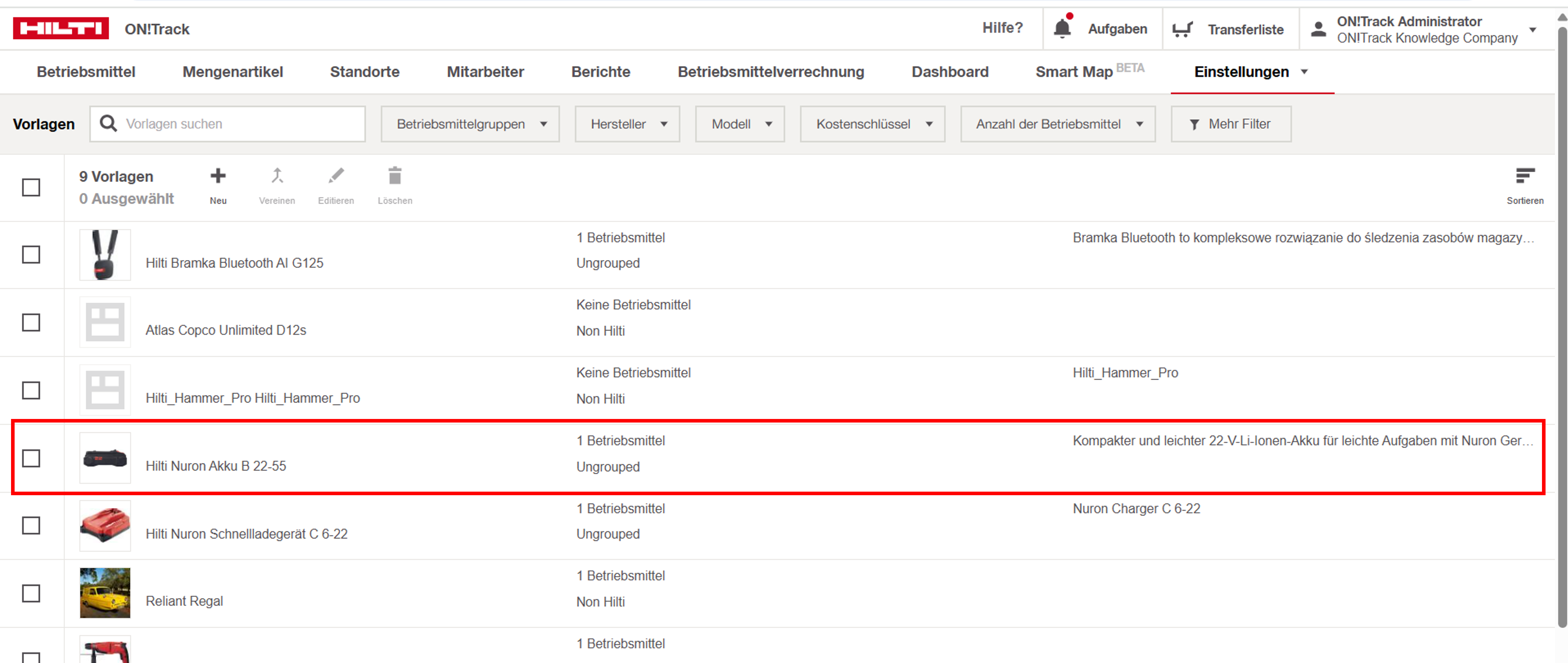The height and width of the screenshot is (663, 1568).
Task: Open Nuron Schnellladegerät C 6-22 thumbnail
Action: click(105, 525)
